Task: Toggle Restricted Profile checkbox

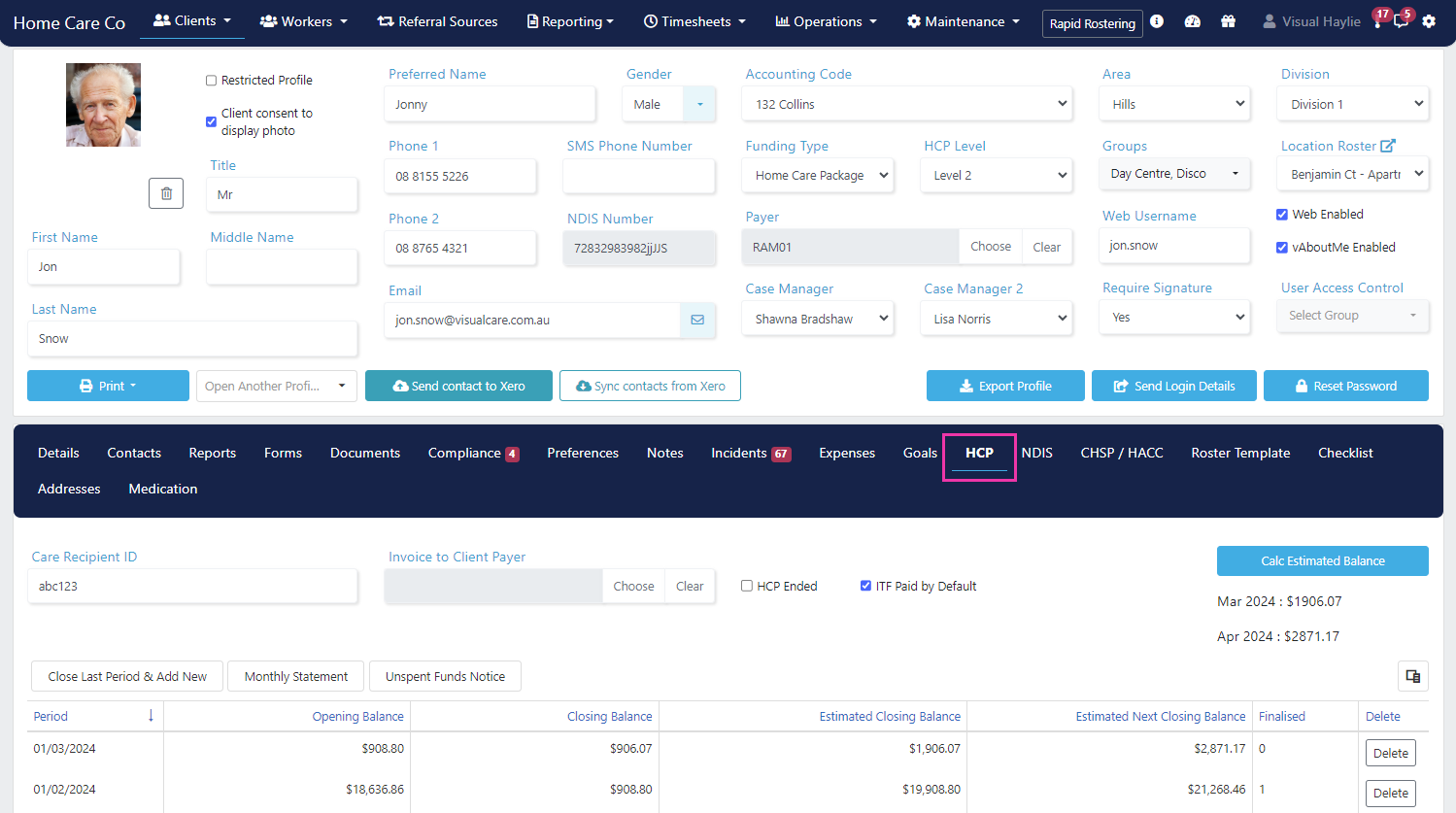Action: click(211, 81)
